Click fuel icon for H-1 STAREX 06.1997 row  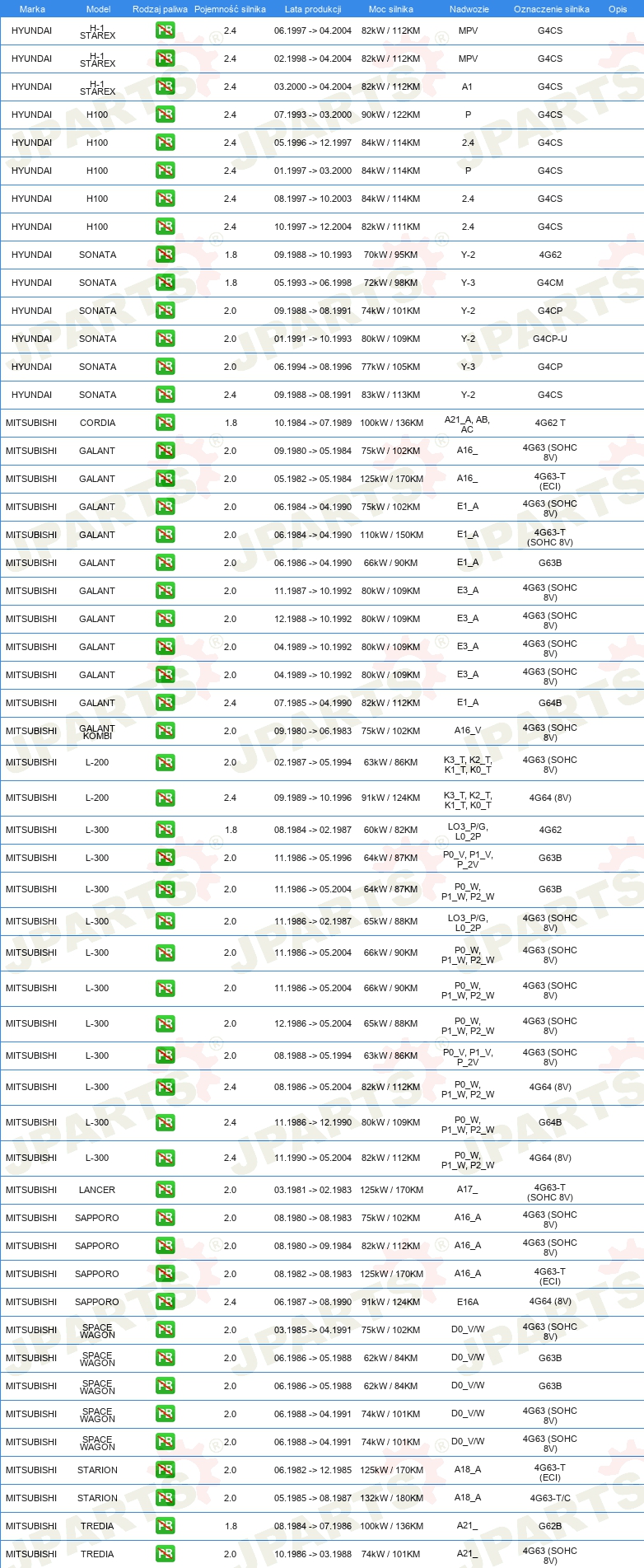click(x=165, y=30)
